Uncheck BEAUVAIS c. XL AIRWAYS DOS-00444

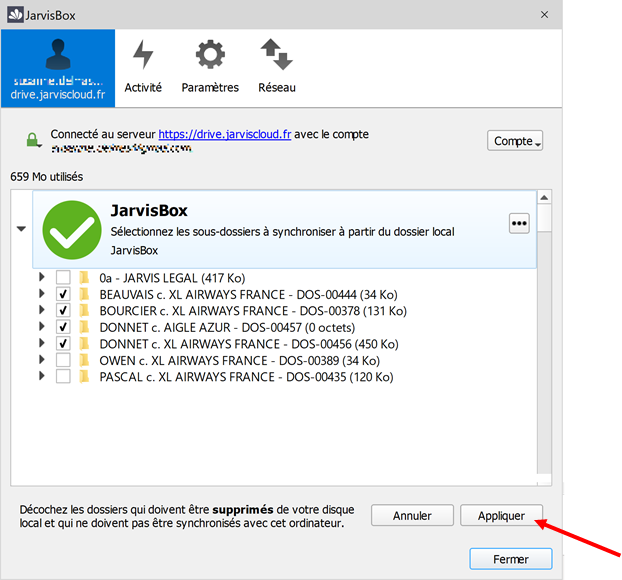[x=63, y=294]
